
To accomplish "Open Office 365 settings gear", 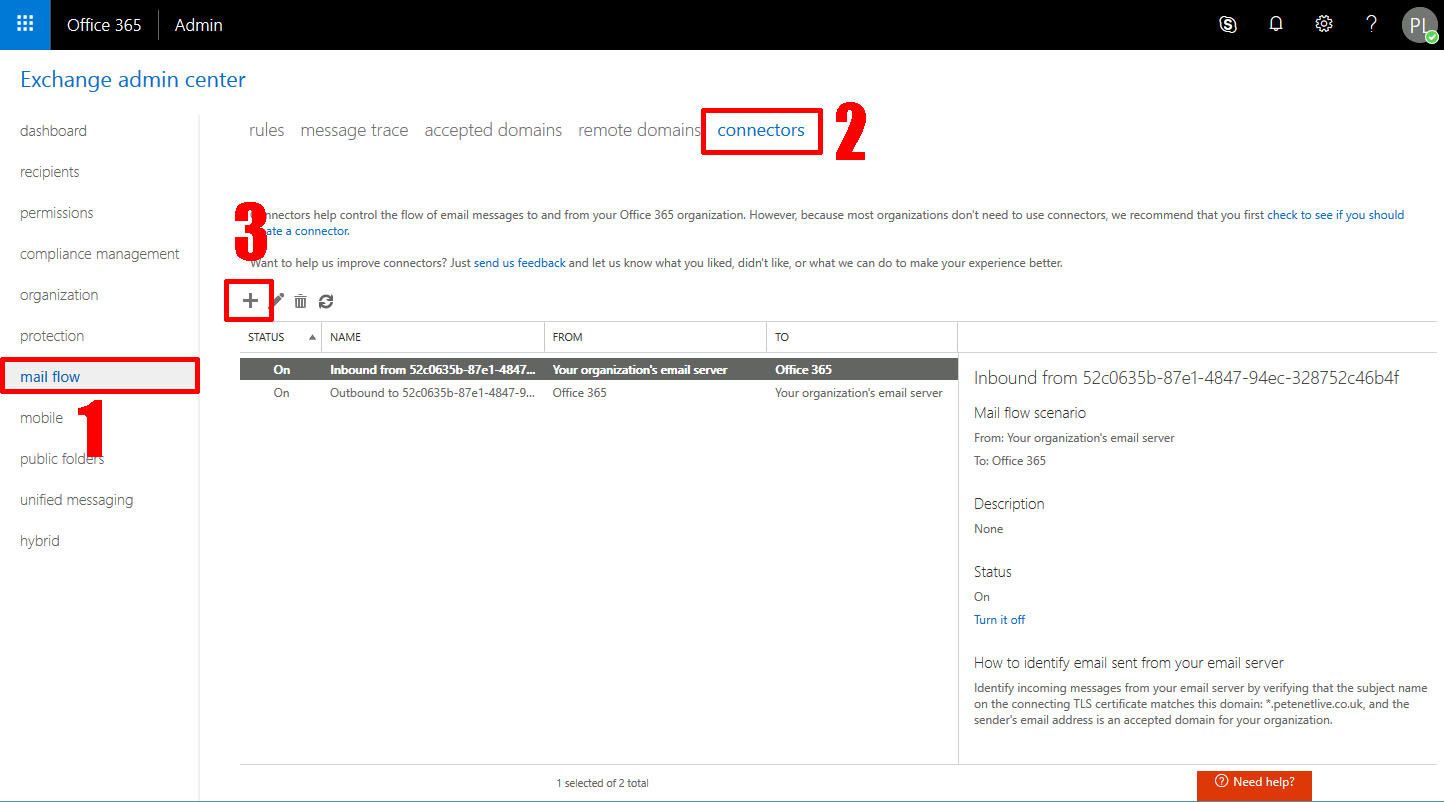I will [1324, 24].
